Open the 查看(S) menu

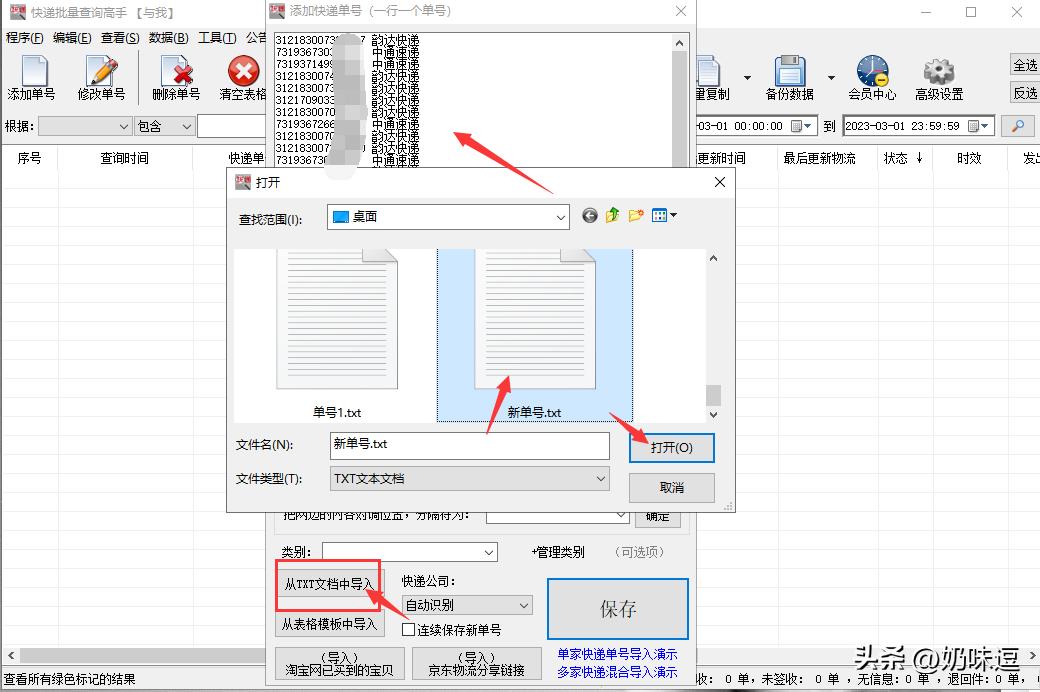pyautogui.click(x=120, y=38)
